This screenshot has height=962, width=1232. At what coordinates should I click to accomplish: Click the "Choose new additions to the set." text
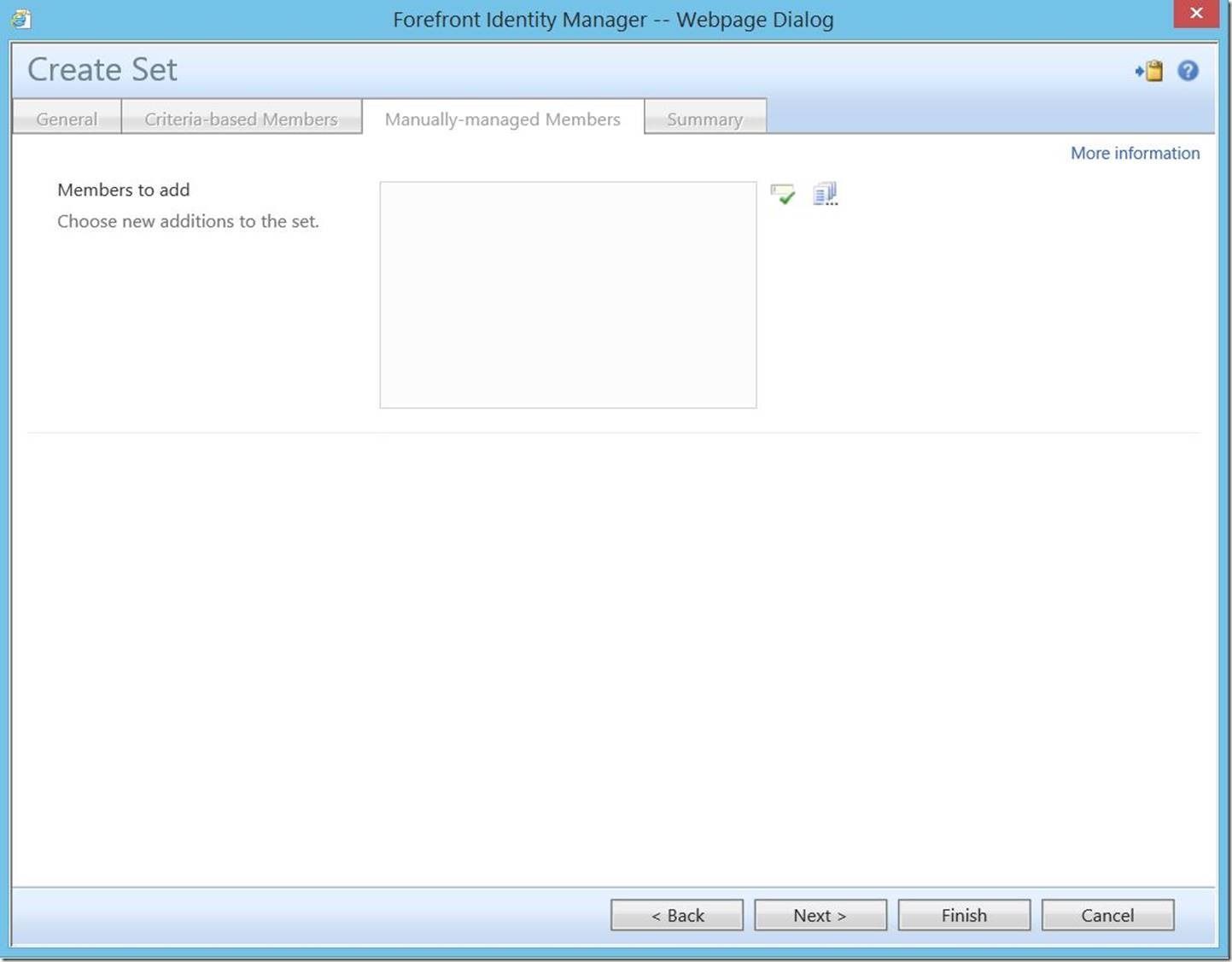(x=188, y=221)
